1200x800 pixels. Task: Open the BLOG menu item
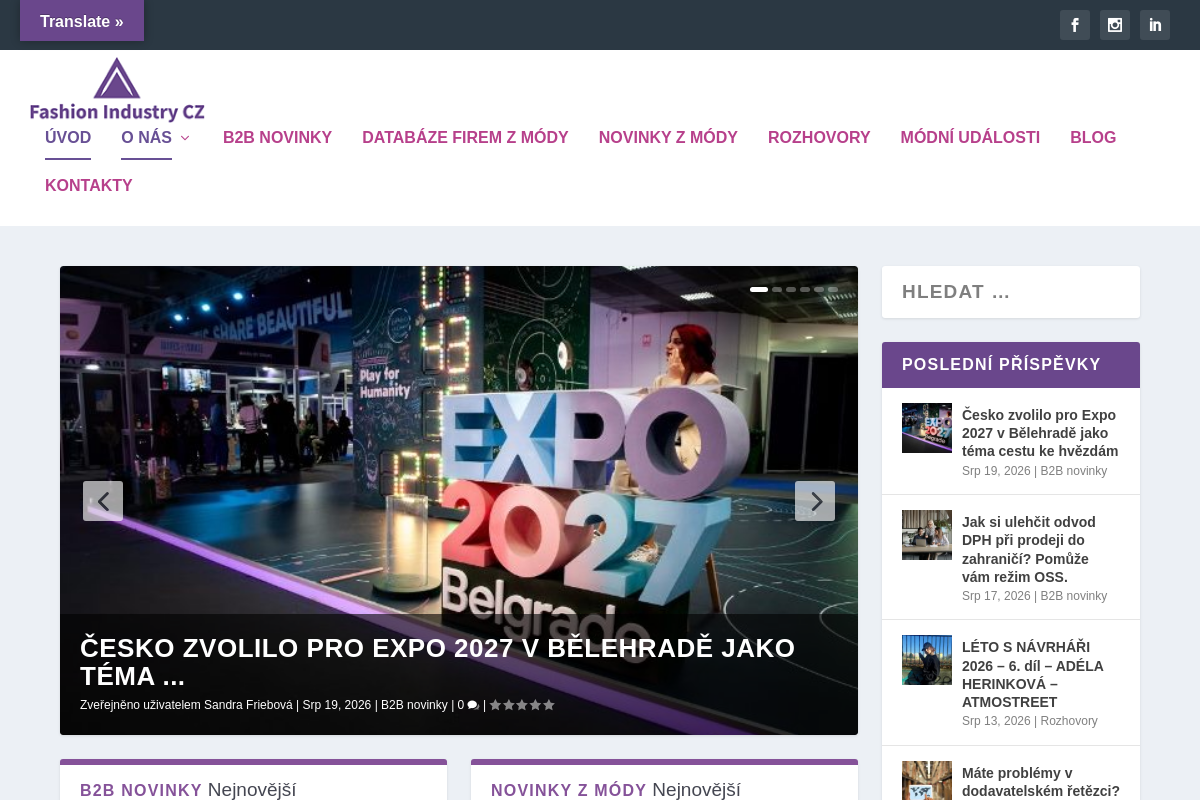tap(1093, 138)
